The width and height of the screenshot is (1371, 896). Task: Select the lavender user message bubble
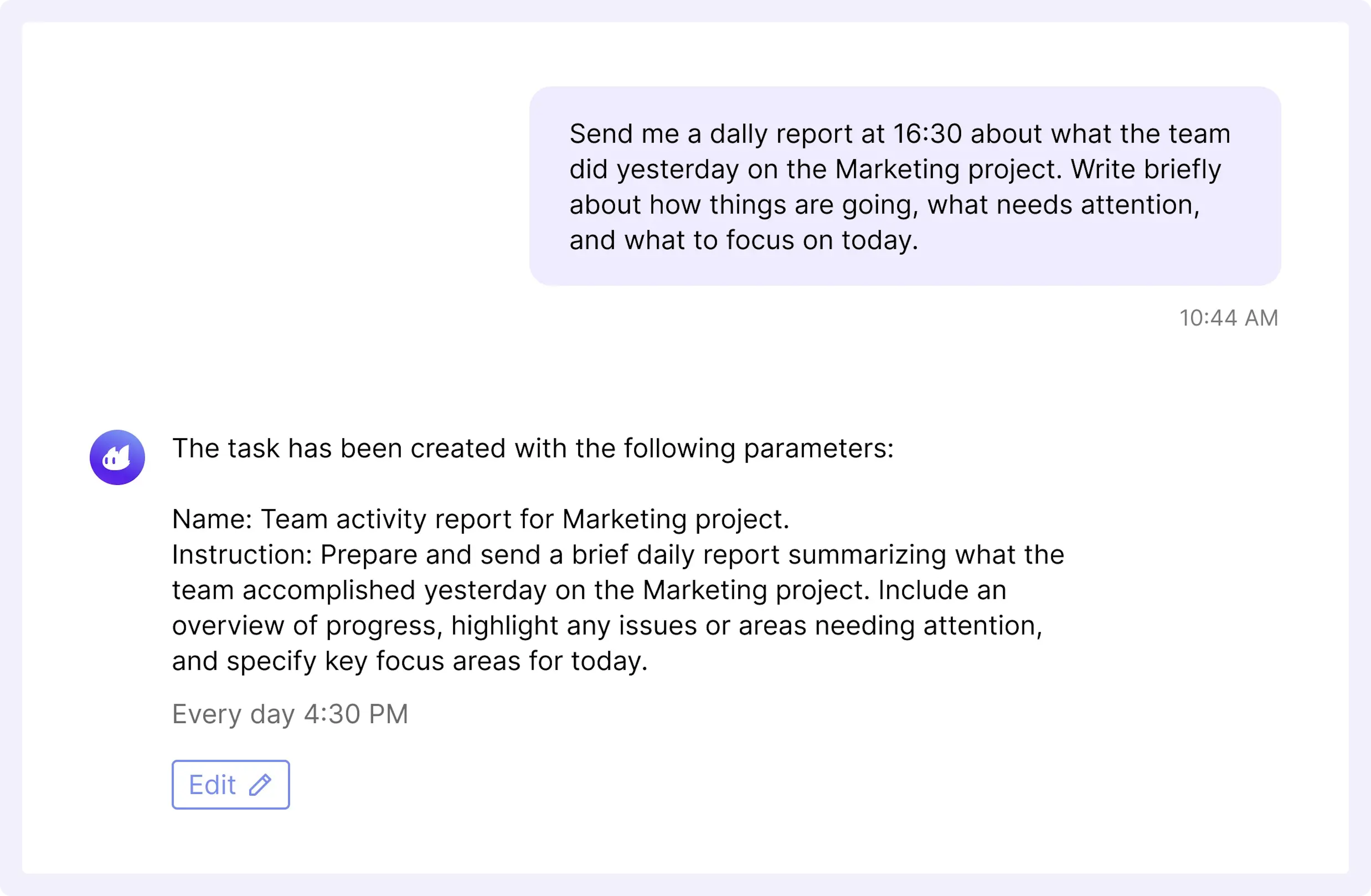905,186
